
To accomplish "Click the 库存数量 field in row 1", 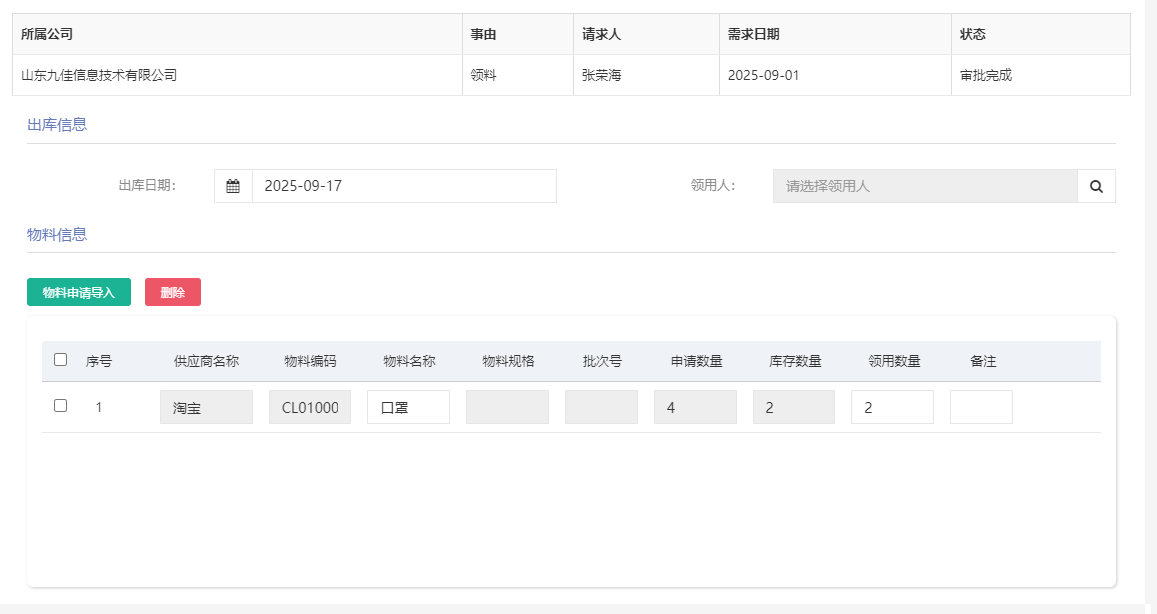I will point(794,407).
